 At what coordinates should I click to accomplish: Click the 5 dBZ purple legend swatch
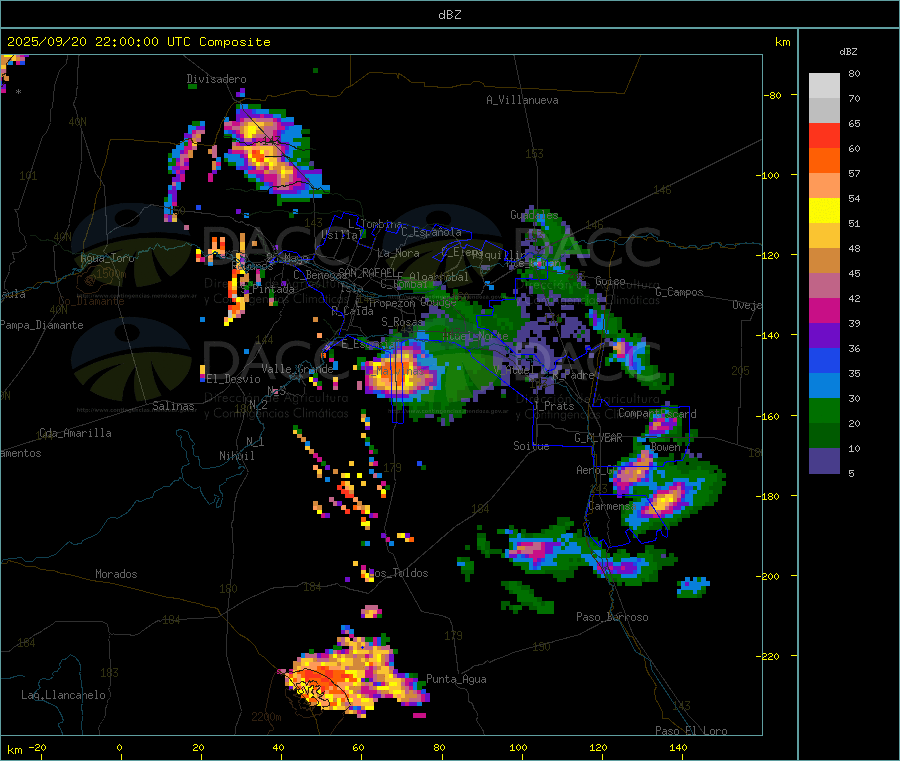coord(824,461)
